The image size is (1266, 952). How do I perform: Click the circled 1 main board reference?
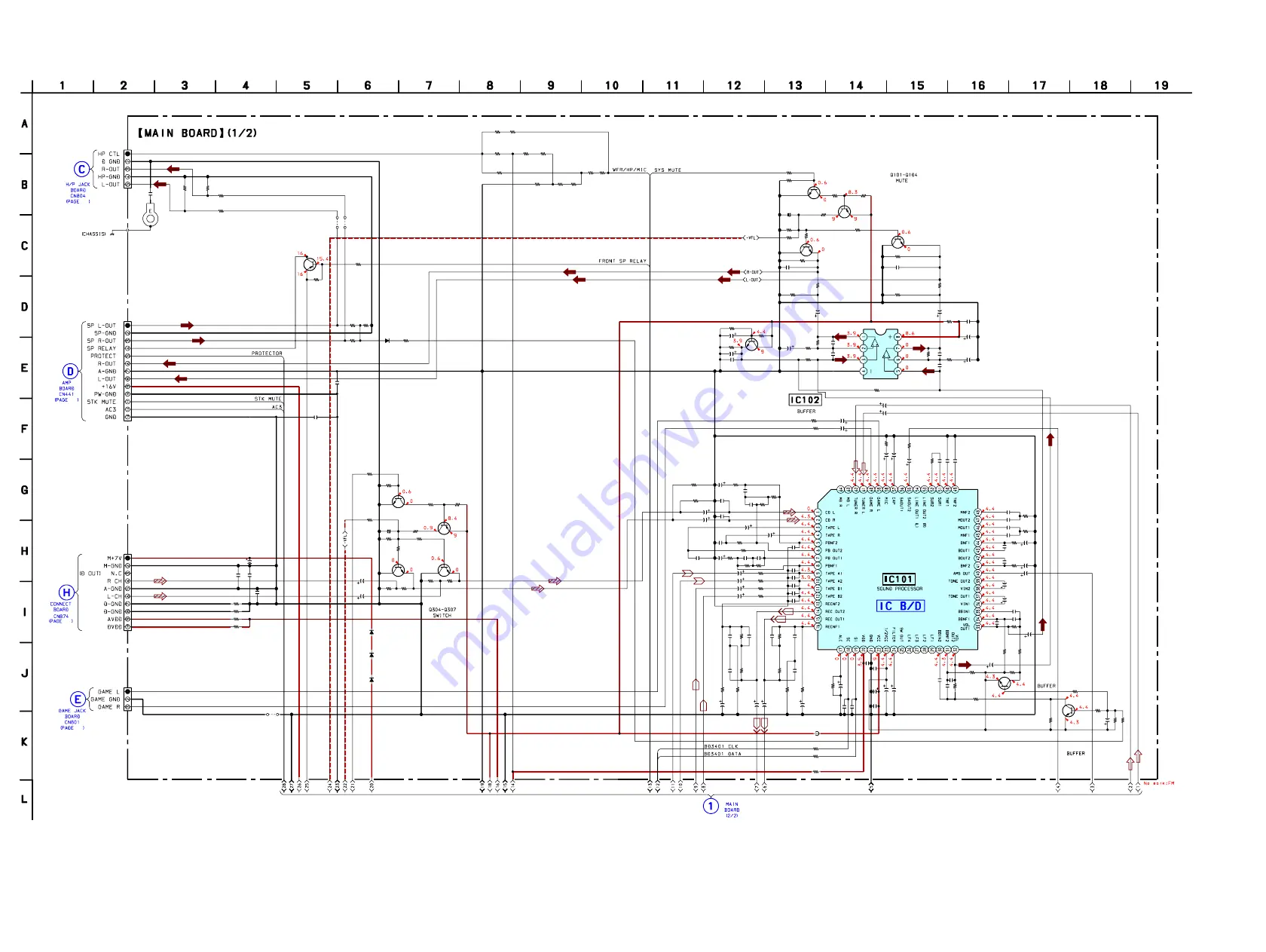(711, 806)
